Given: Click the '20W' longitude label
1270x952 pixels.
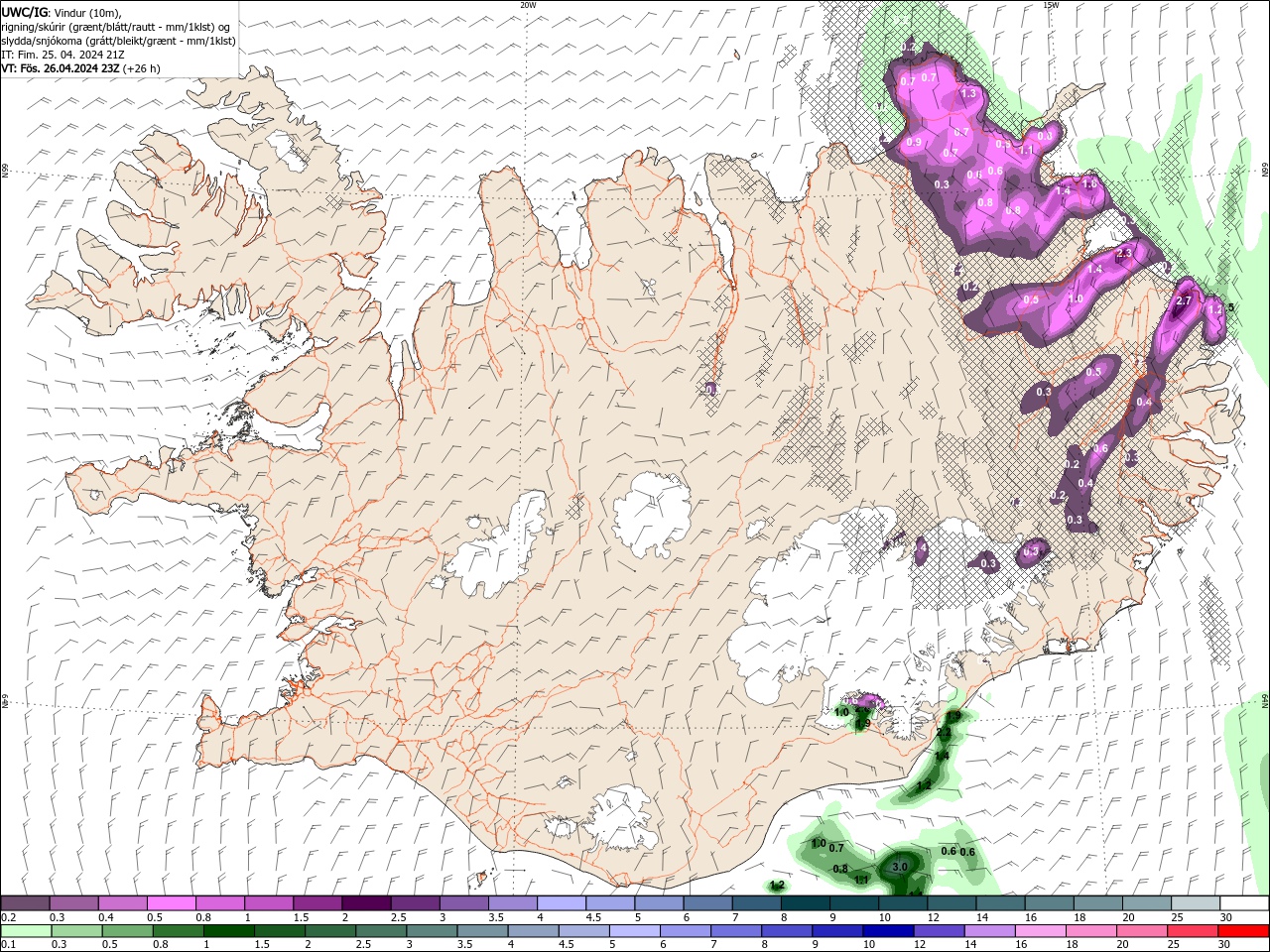Looking at the screenshot, I should 528,5.
